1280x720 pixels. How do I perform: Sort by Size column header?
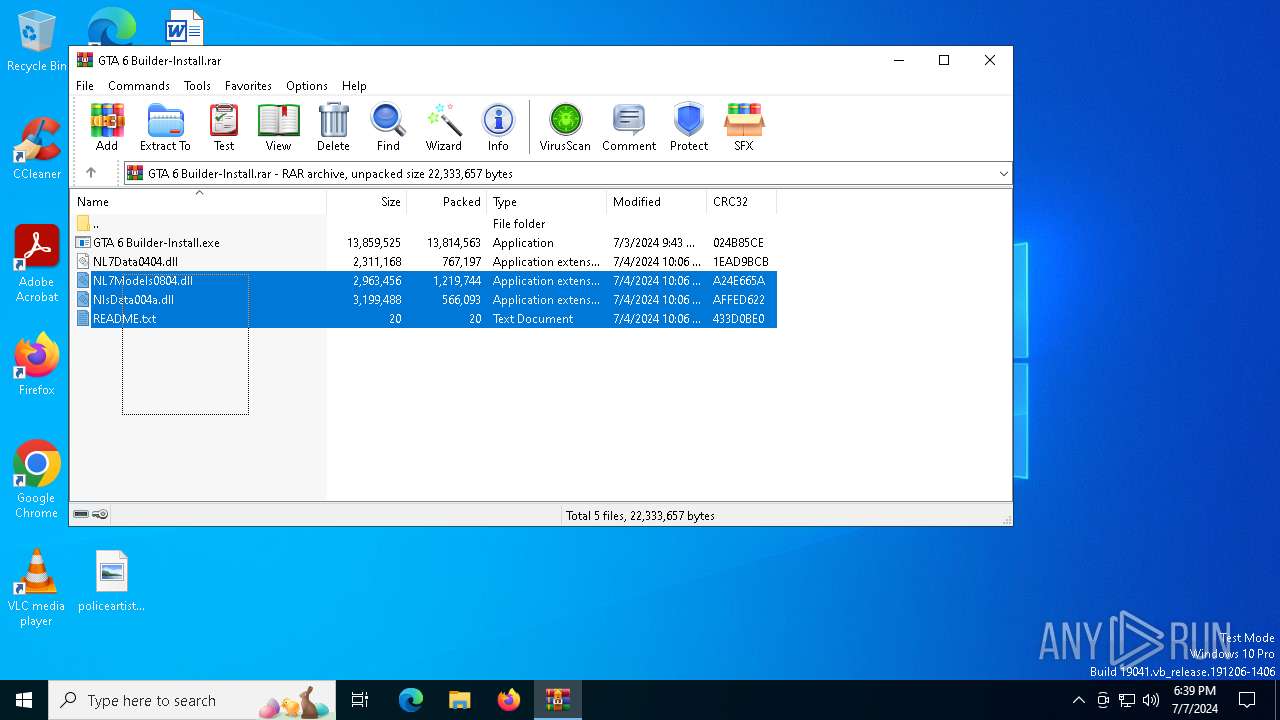(367, 201)
